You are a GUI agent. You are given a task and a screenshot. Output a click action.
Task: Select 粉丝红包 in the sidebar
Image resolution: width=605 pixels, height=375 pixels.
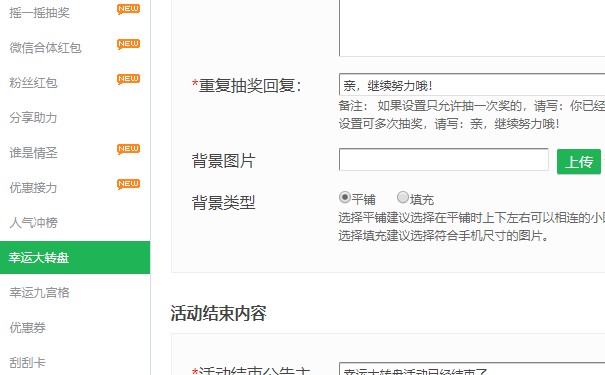[x=33, y=83]
